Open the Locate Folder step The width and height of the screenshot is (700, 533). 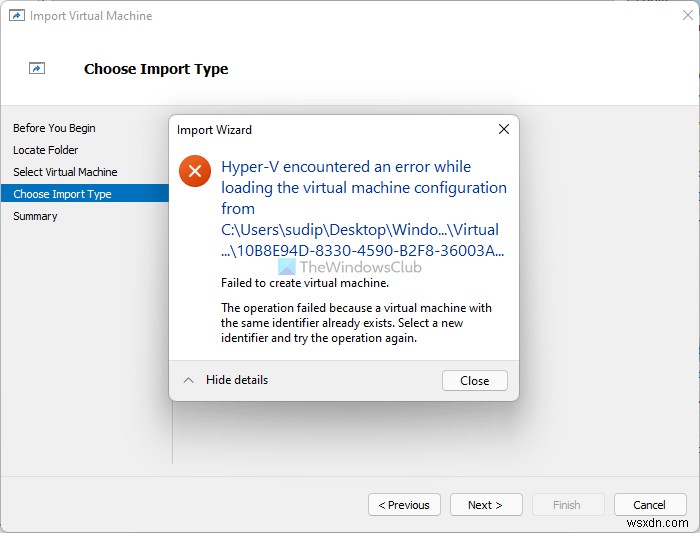[x=45, y=150]
